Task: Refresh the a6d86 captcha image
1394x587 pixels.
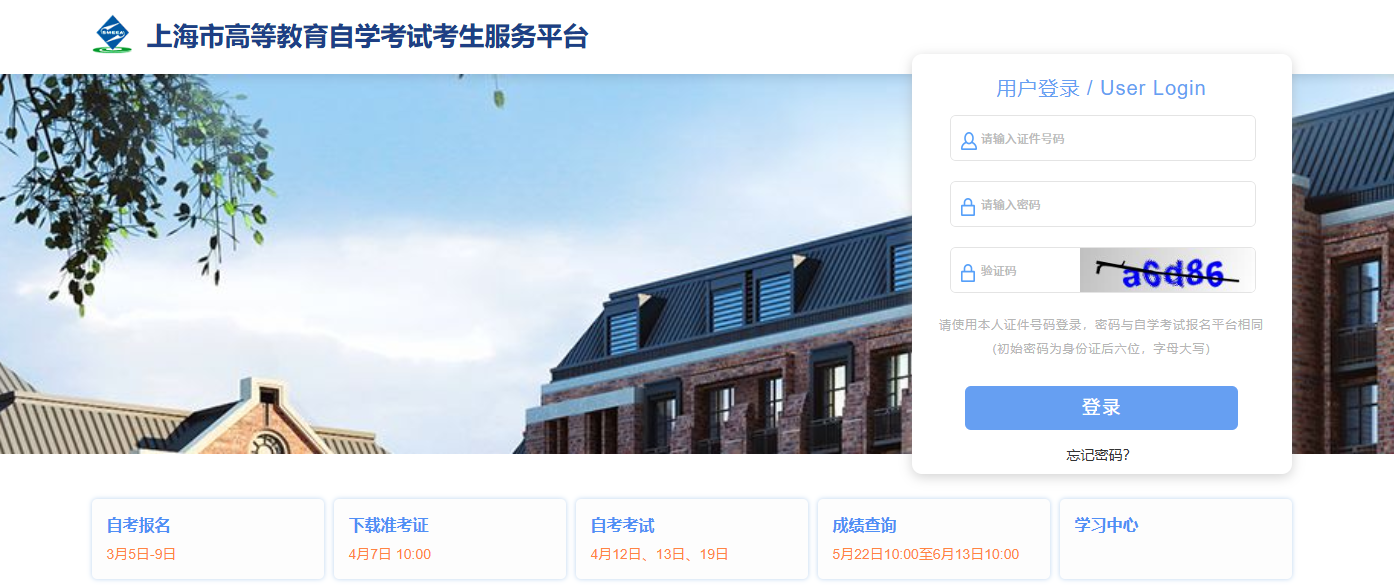Action: pyautogui.click(x=1167, y=270)
